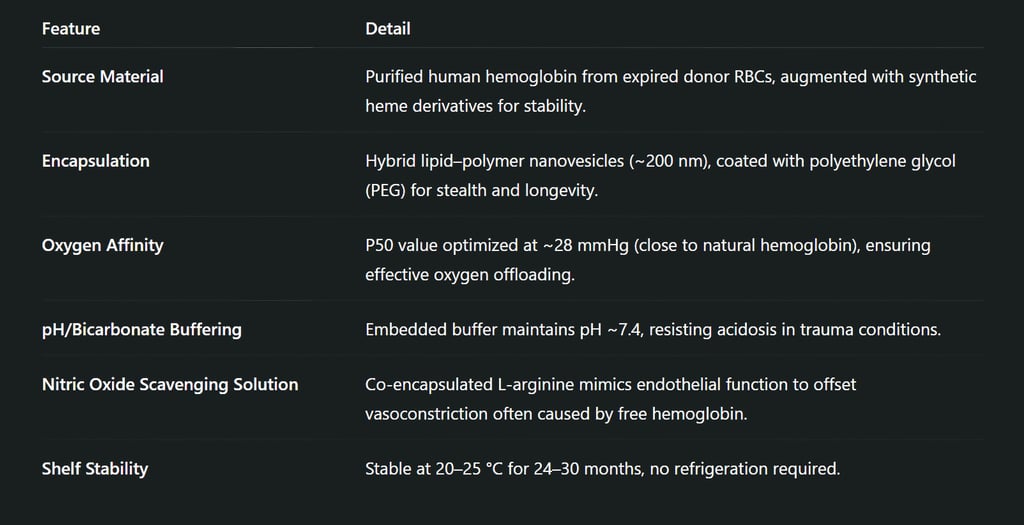Click the (PEG) stealth and longevity line
The height and width of the screenshot is (525, 1024).
point(481,190)
